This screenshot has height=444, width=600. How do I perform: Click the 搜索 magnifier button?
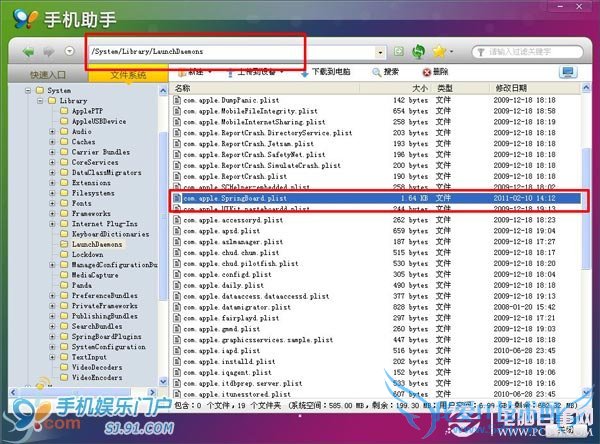[x=386, y=72]
